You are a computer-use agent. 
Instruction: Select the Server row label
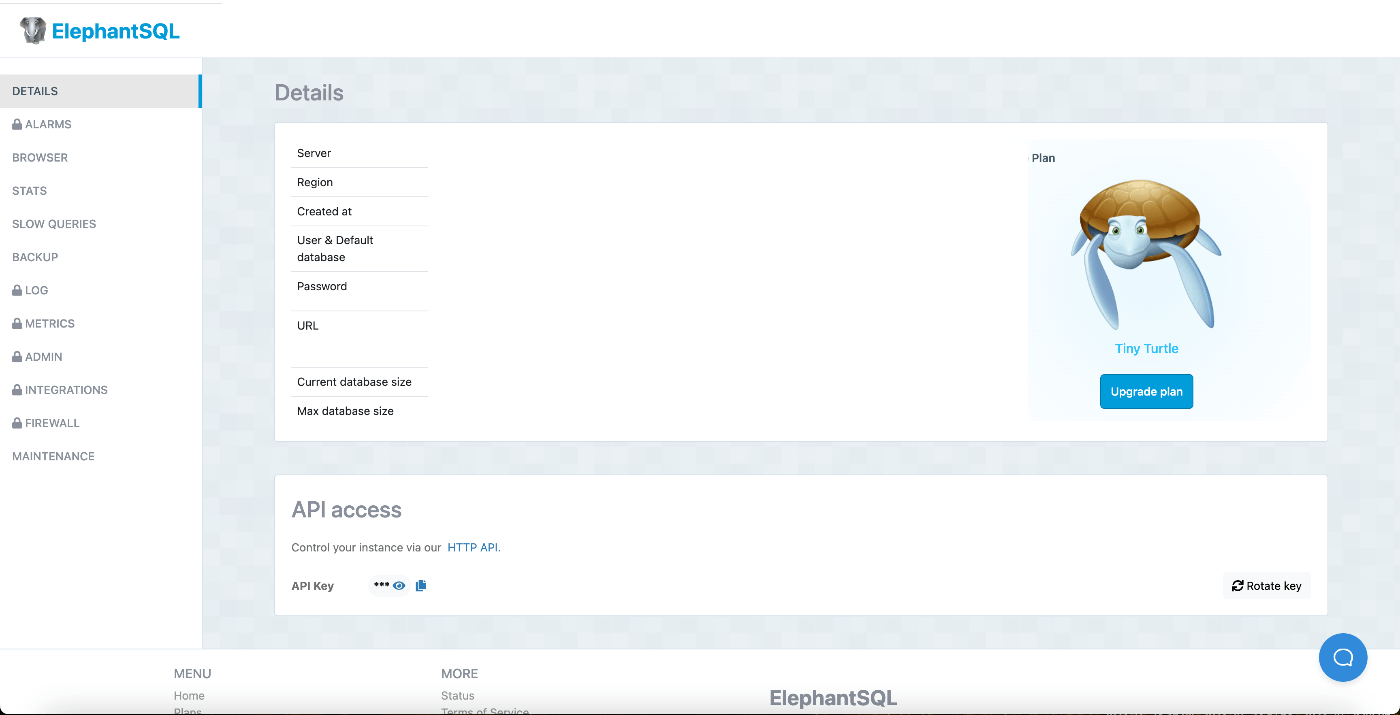[314, 153]
